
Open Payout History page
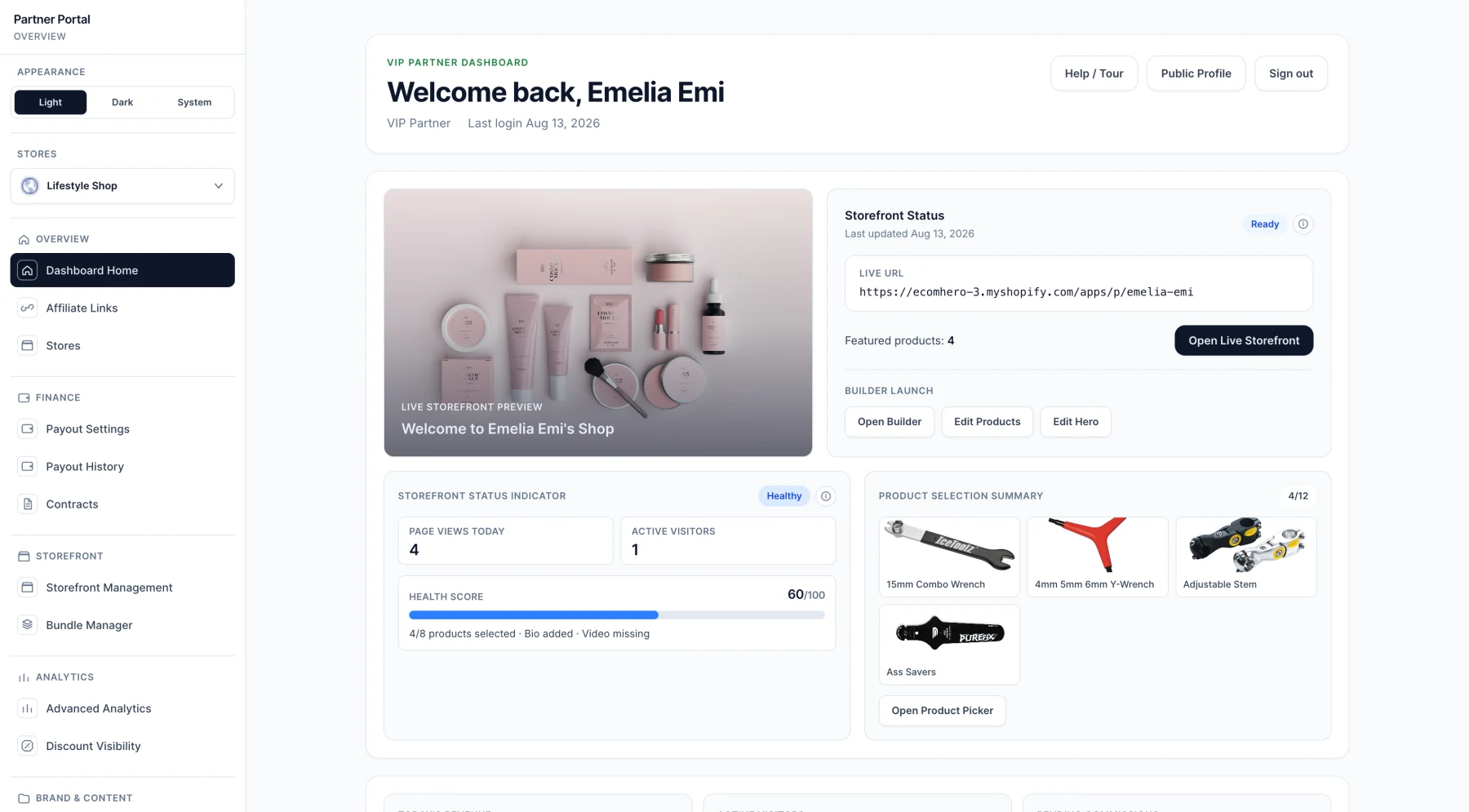[x=122, y=466]
